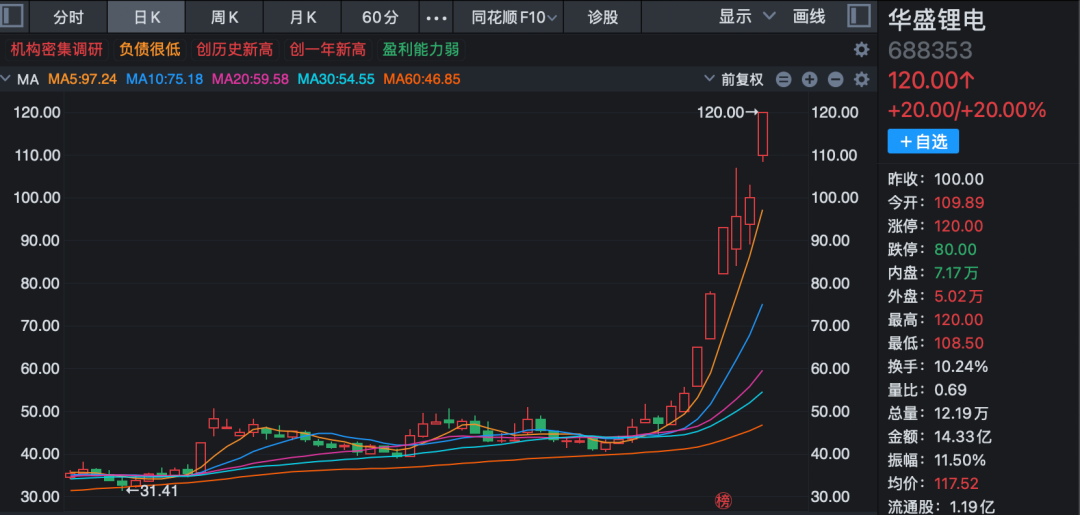Click the MA20:59.58 label
Image resolution: width=1080 pixels, height=515 pixels.
point(250,80)
